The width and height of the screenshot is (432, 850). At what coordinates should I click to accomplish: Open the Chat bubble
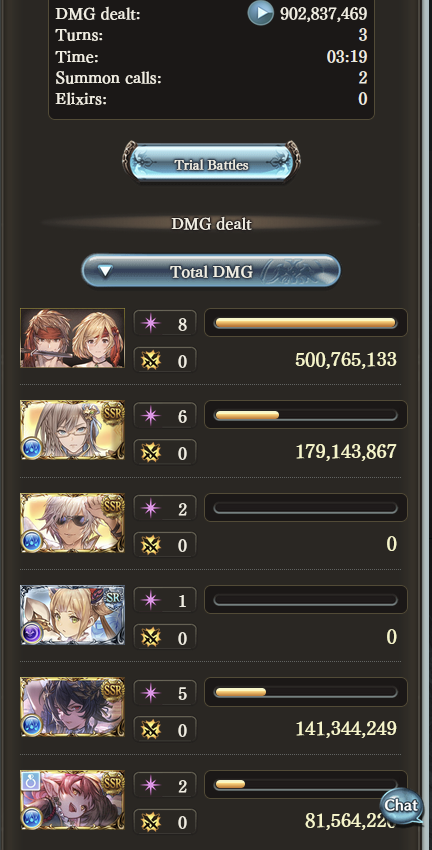(x=401, y=806)
